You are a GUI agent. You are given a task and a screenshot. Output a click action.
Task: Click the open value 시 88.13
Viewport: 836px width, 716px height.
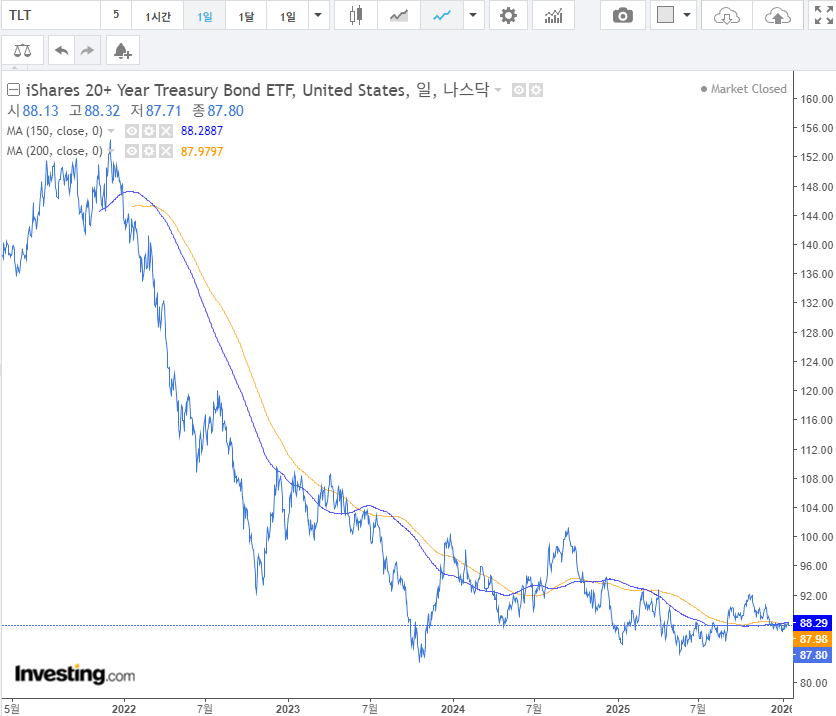(33, 111)
